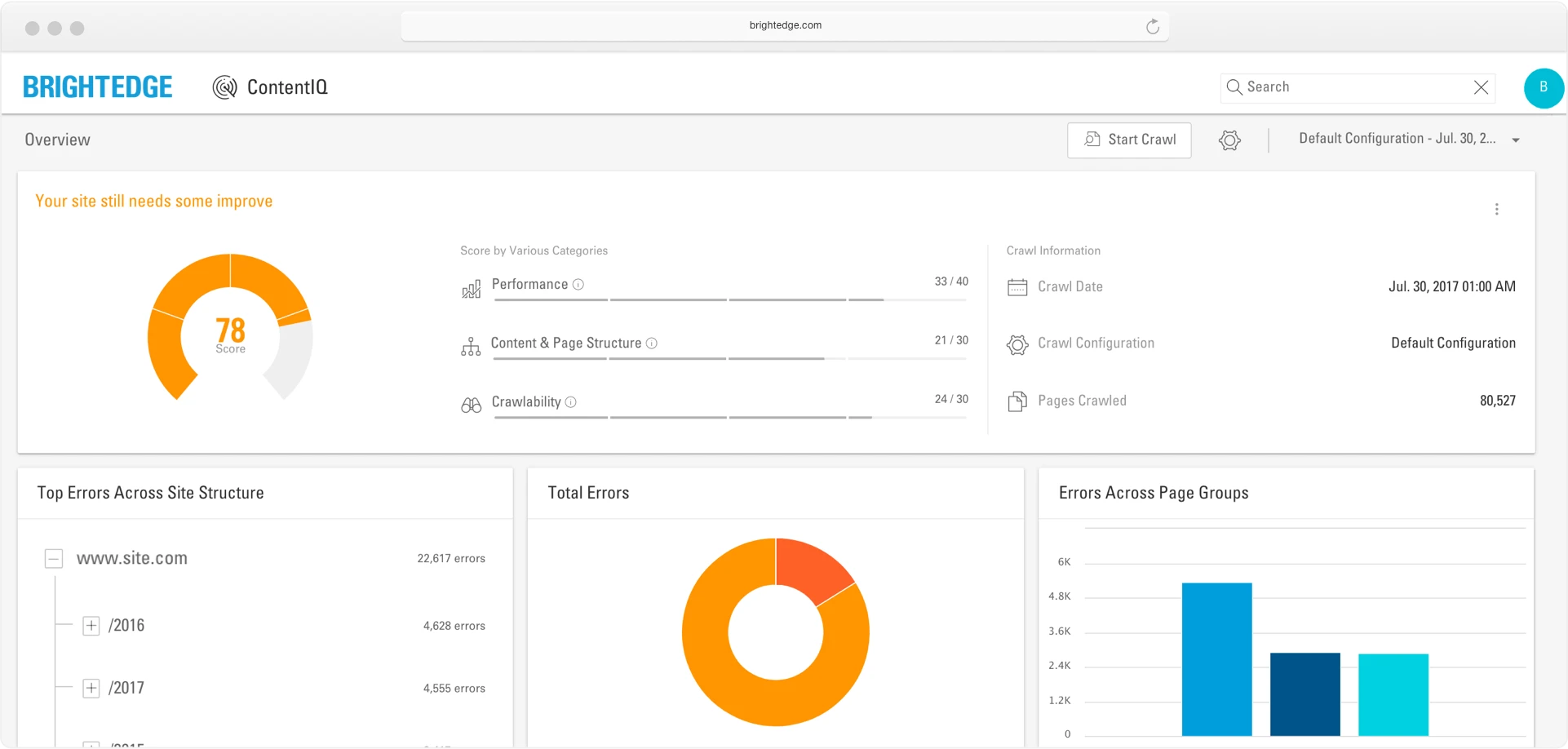
Task: Click the Performance score progress bar
Action: click(x=729, y=299)
